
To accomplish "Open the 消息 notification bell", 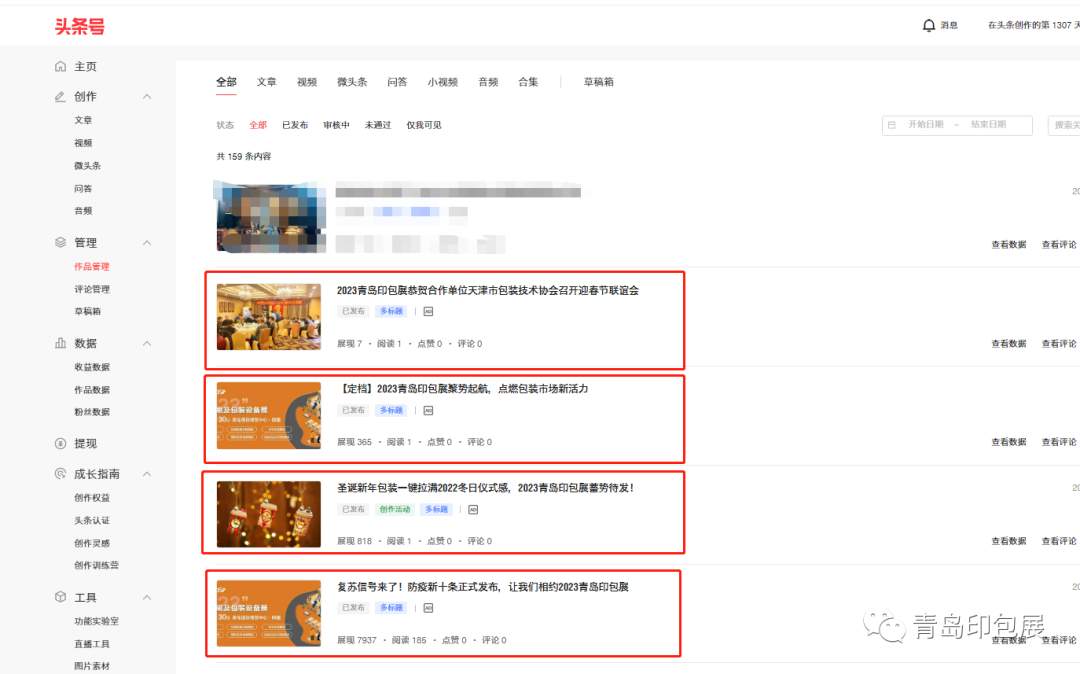I will coord(928,25).
